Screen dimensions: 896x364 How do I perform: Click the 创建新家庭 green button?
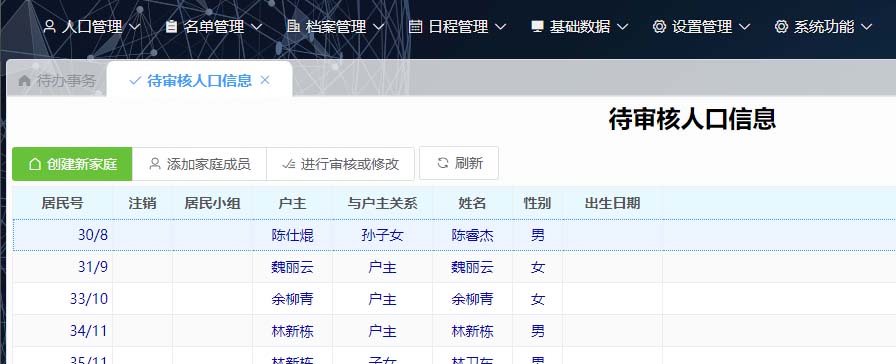(x=73, y=164)
